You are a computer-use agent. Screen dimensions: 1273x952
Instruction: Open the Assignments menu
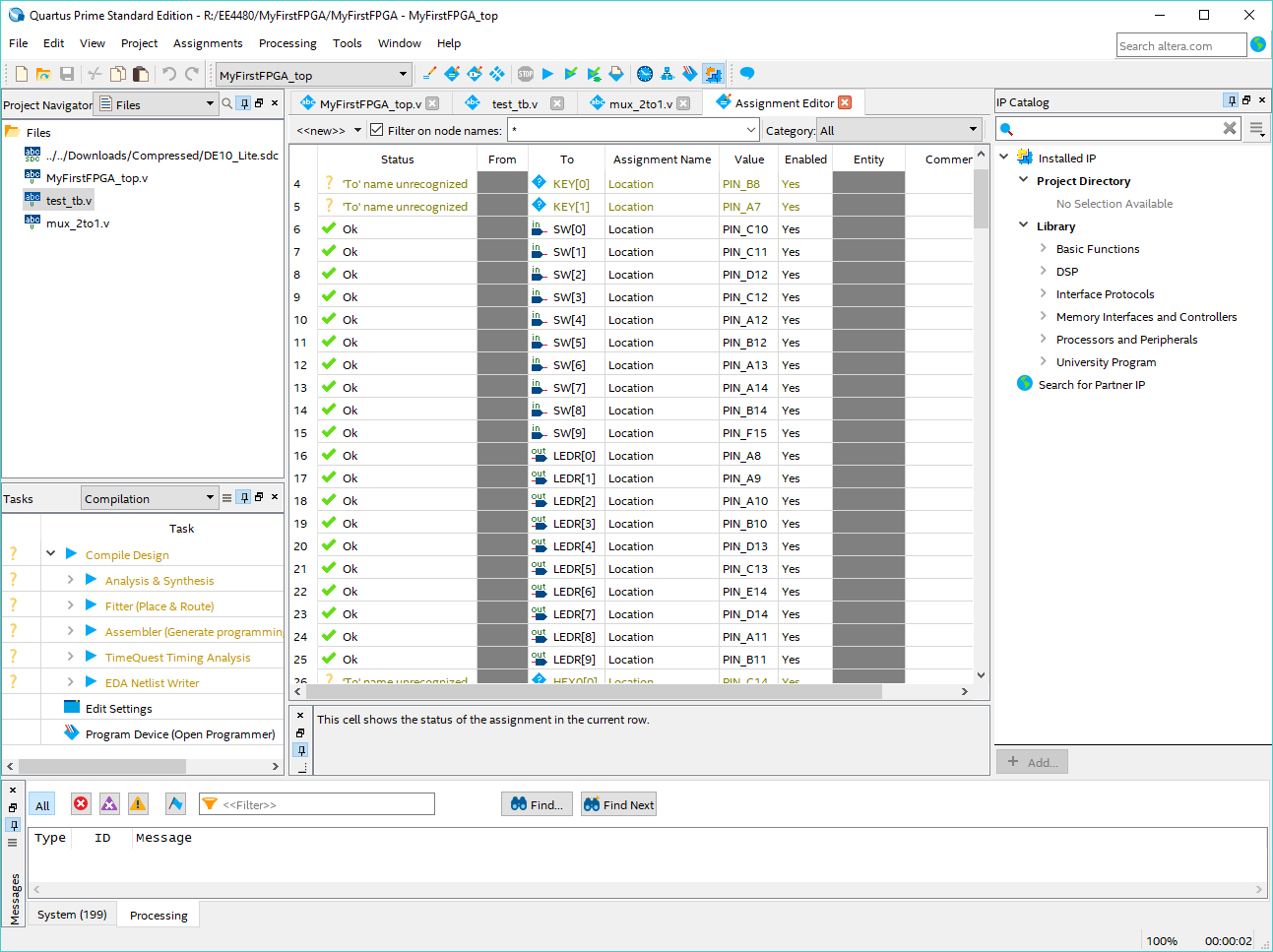coord(208,43)
